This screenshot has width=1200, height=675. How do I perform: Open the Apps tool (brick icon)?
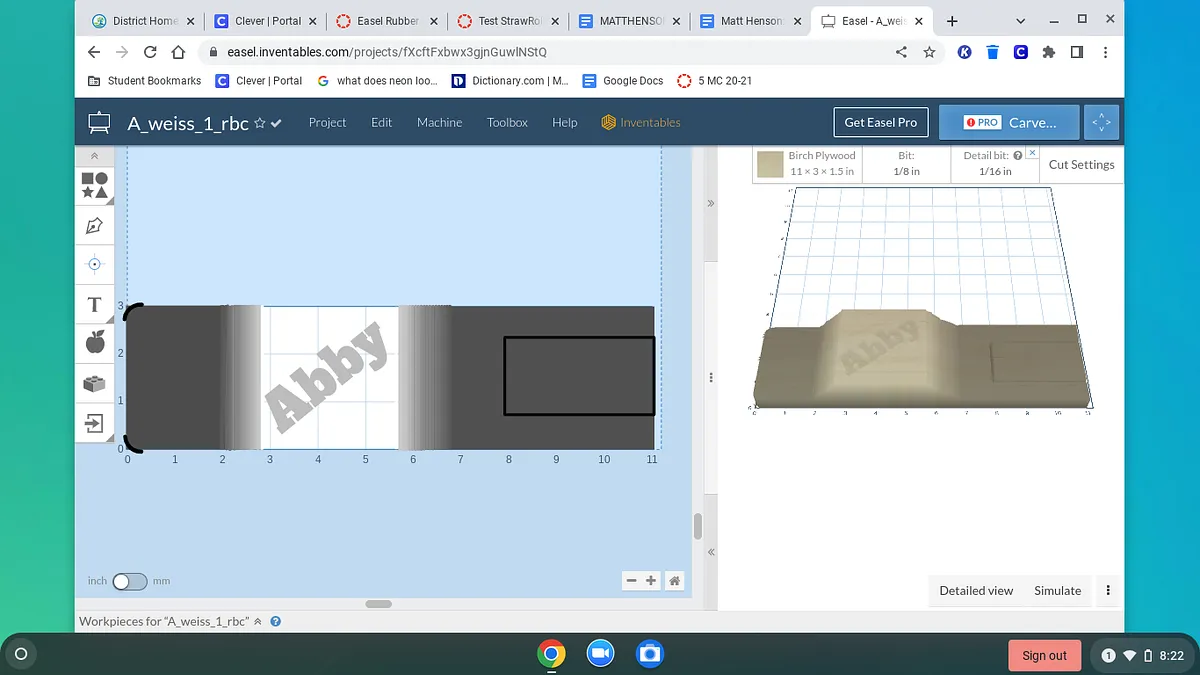pos(95,383)
